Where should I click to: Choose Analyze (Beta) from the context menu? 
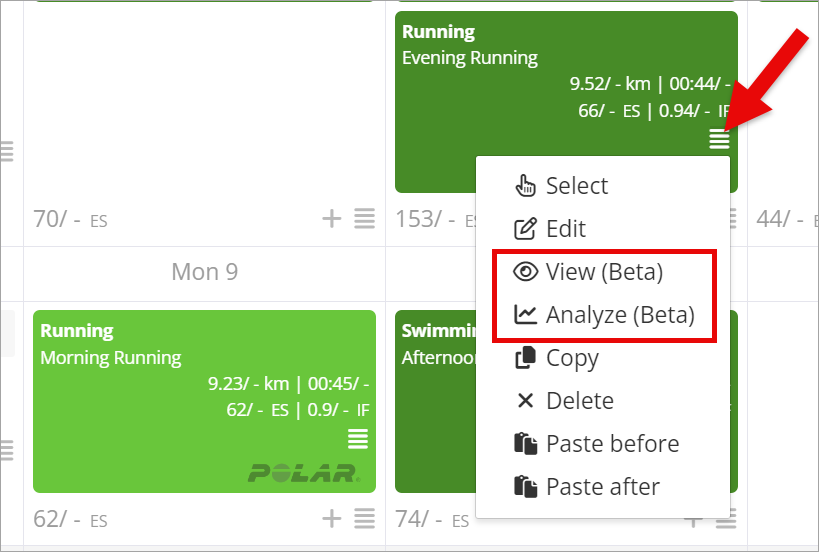[x=605, y=315]
